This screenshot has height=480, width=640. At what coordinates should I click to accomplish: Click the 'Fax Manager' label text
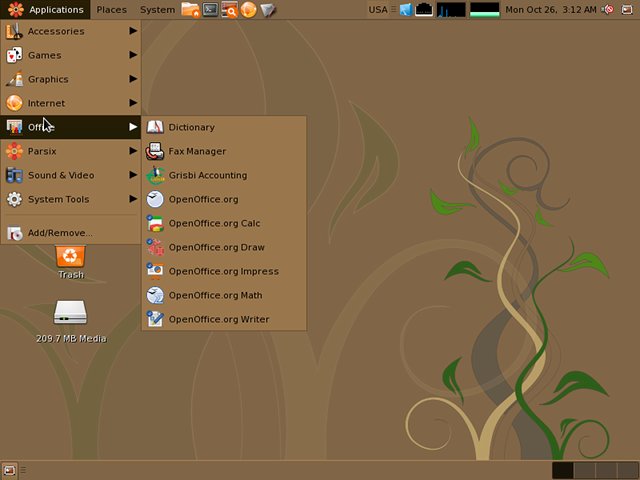coord(197,151)
